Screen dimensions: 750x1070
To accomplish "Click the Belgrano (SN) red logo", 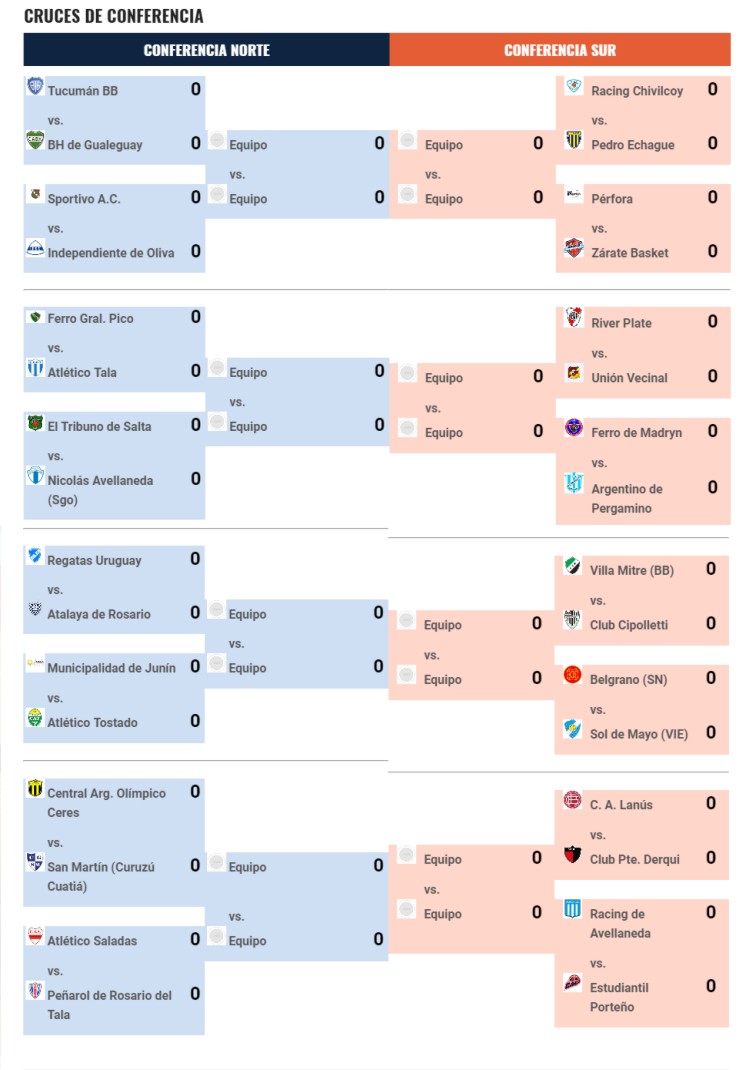I will 572,674.
